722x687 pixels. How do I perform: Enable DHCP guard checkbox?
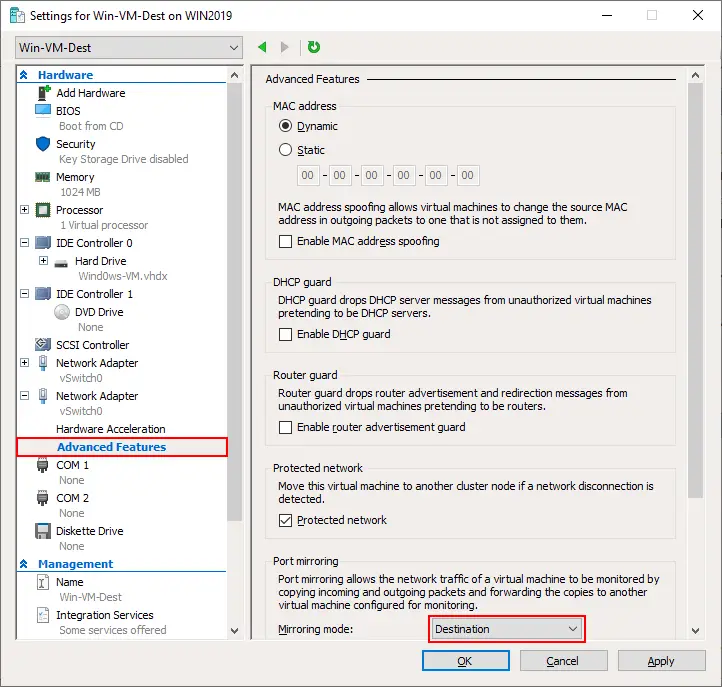(x=285, y=334)
